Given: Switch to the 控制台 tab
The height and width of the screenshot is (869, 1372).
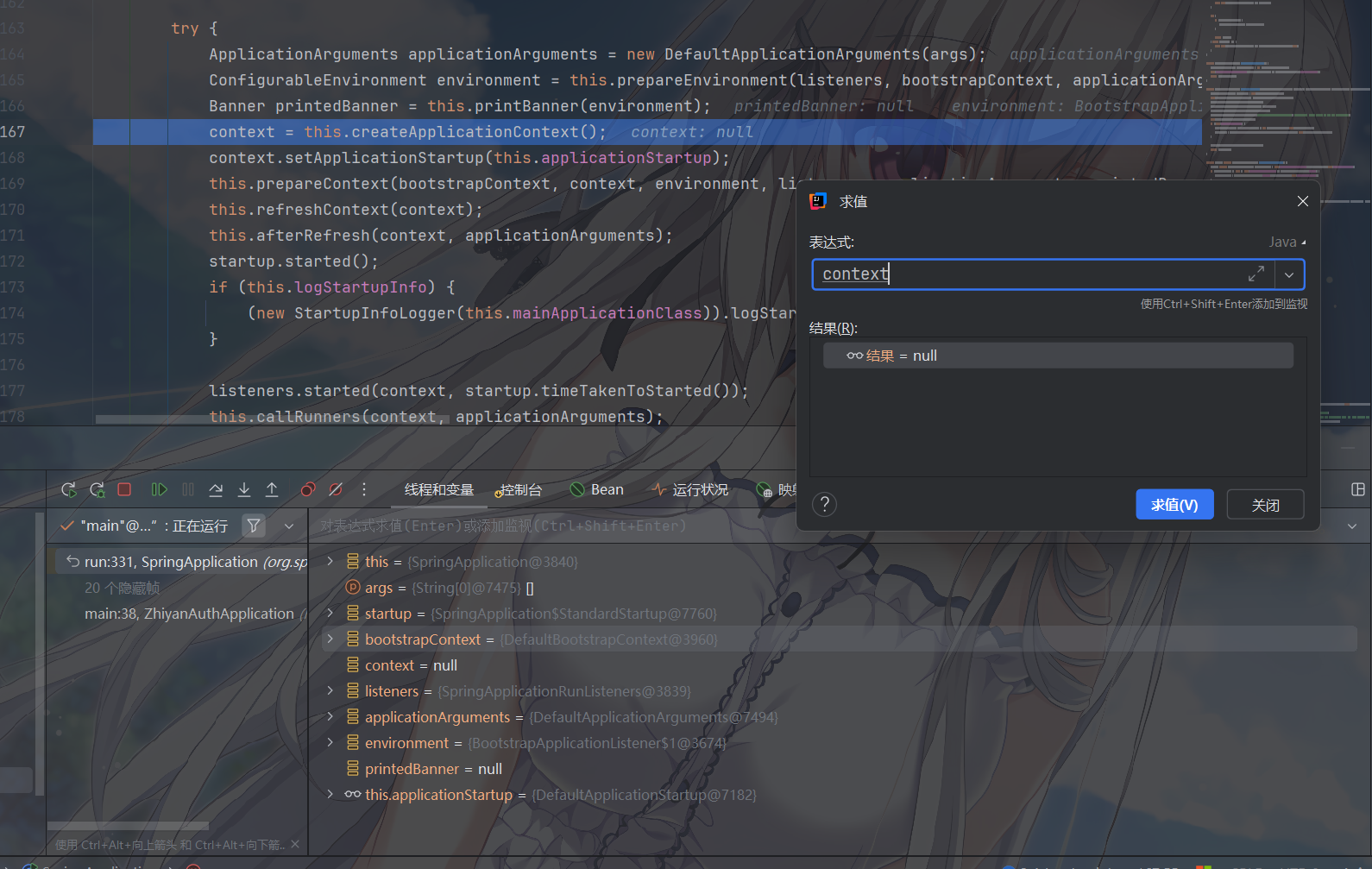Looking at the screenshot, I should point(519,490).
